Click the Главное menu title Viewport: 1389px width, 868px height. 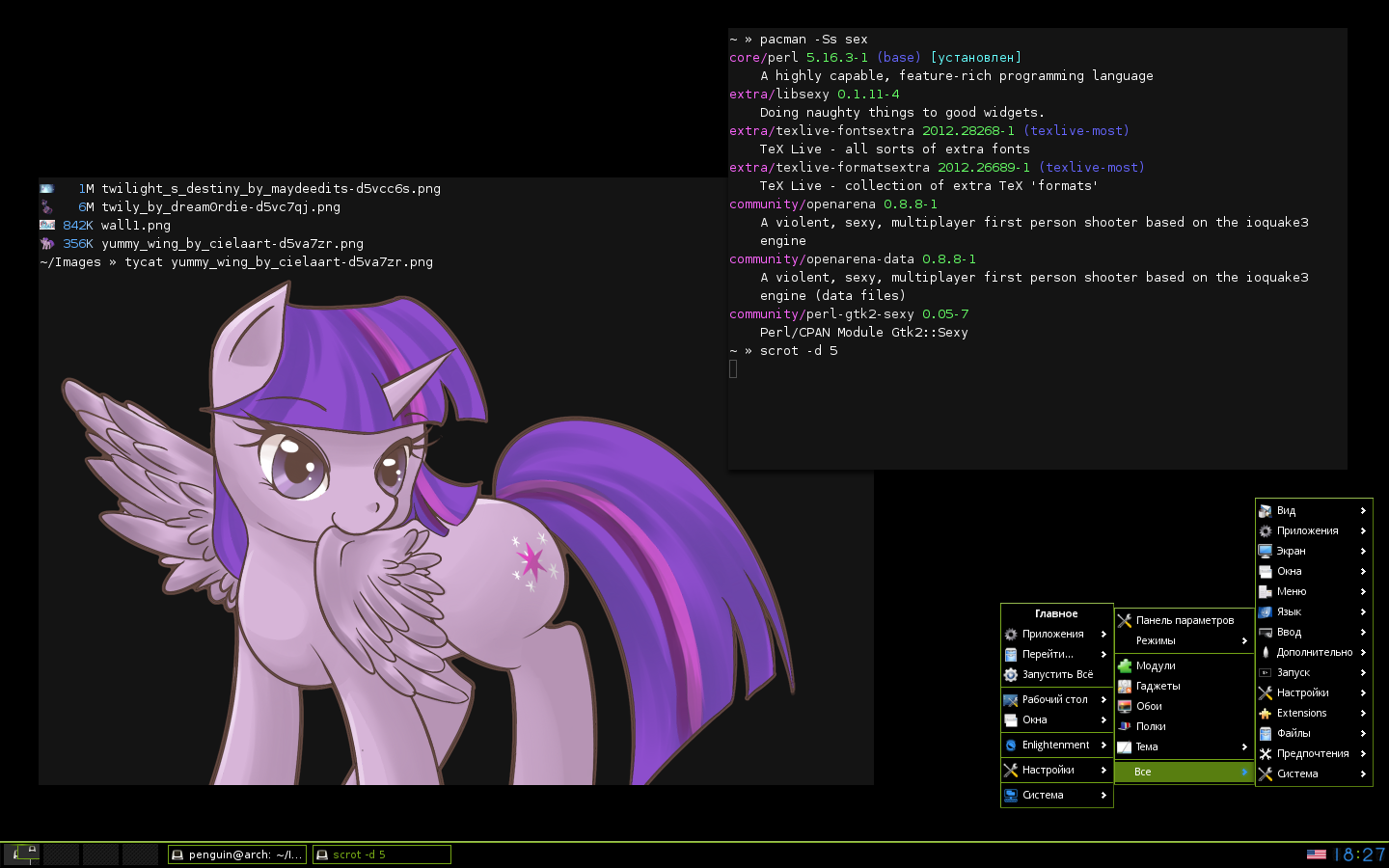1056,613
